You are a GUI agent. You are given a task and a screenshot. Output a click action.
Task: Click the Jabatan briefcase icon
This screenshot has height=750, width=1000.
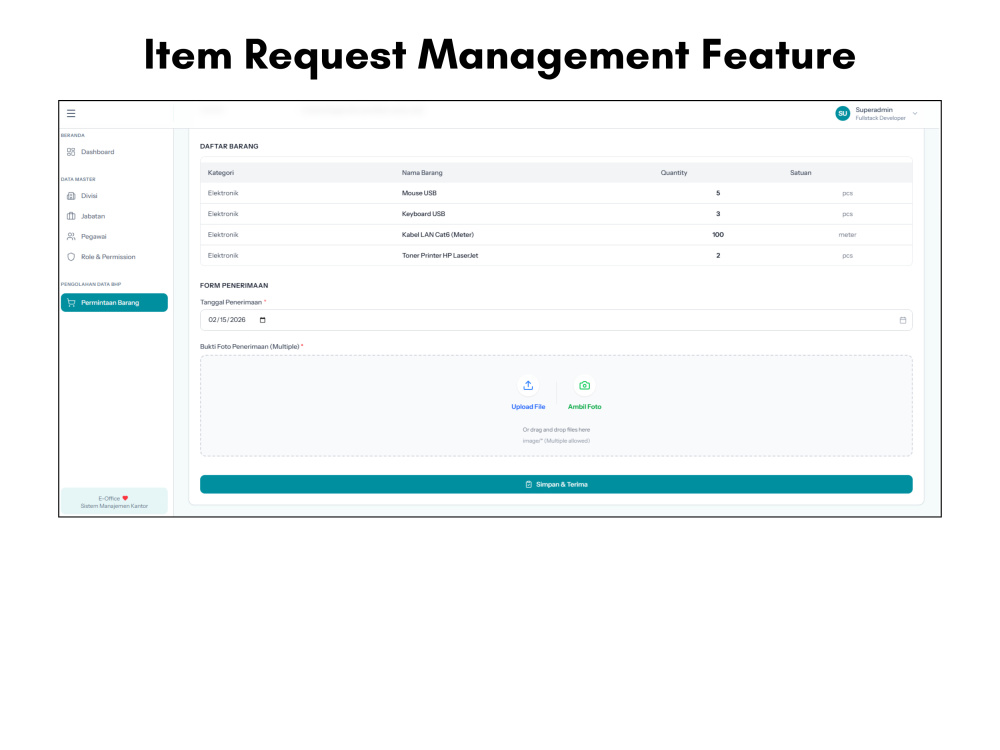71,216
